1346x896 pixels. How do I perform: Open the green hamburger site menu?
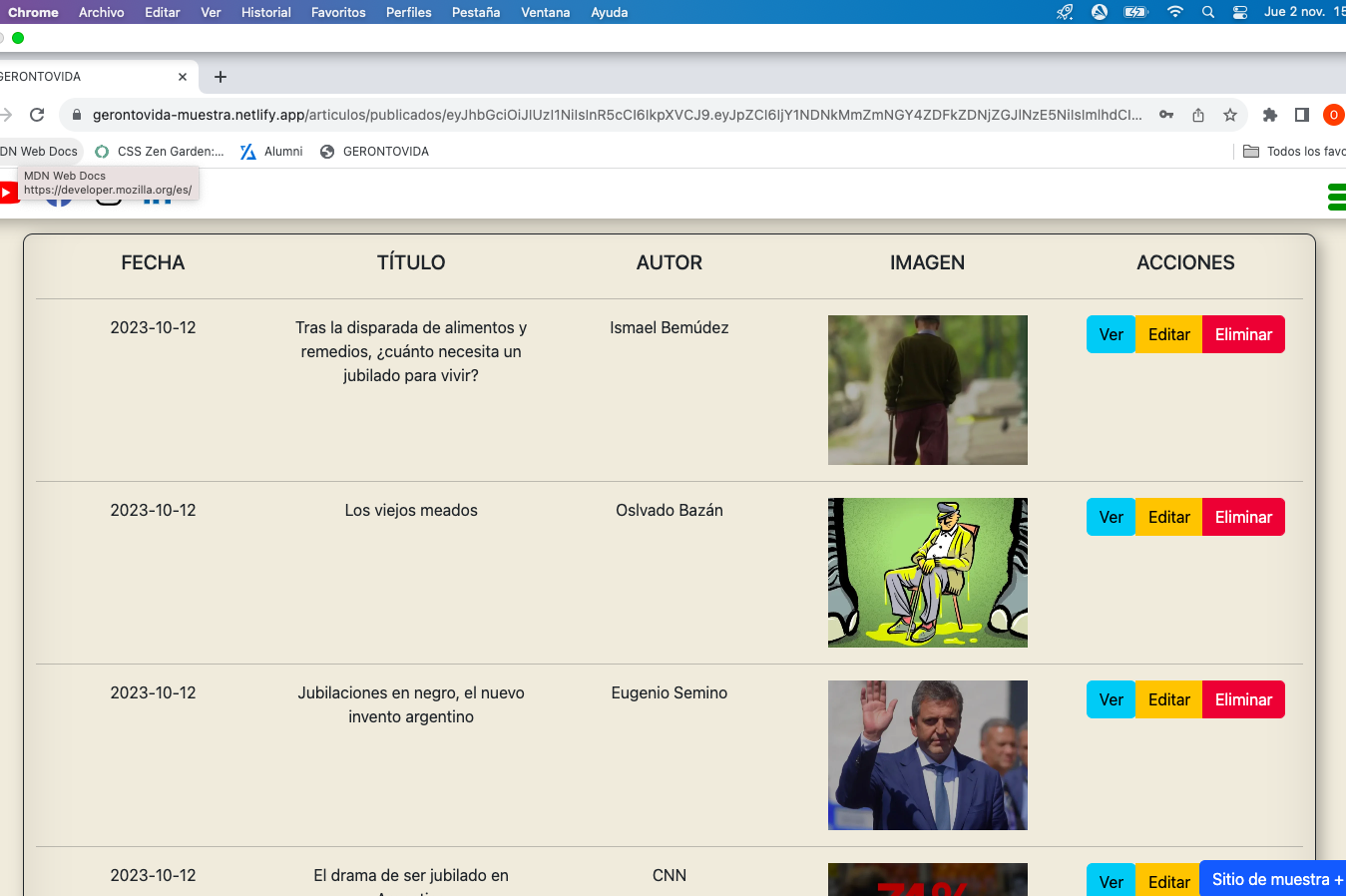click(x=1337, y=197)
